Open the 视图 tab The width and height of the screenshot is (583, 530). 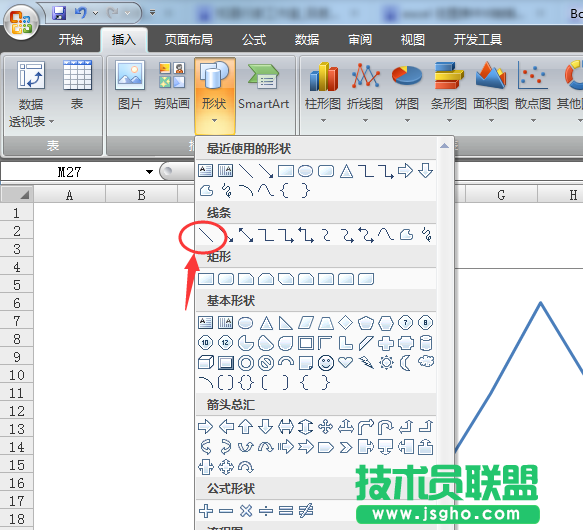pyautogui.click(x=413, y=39)
